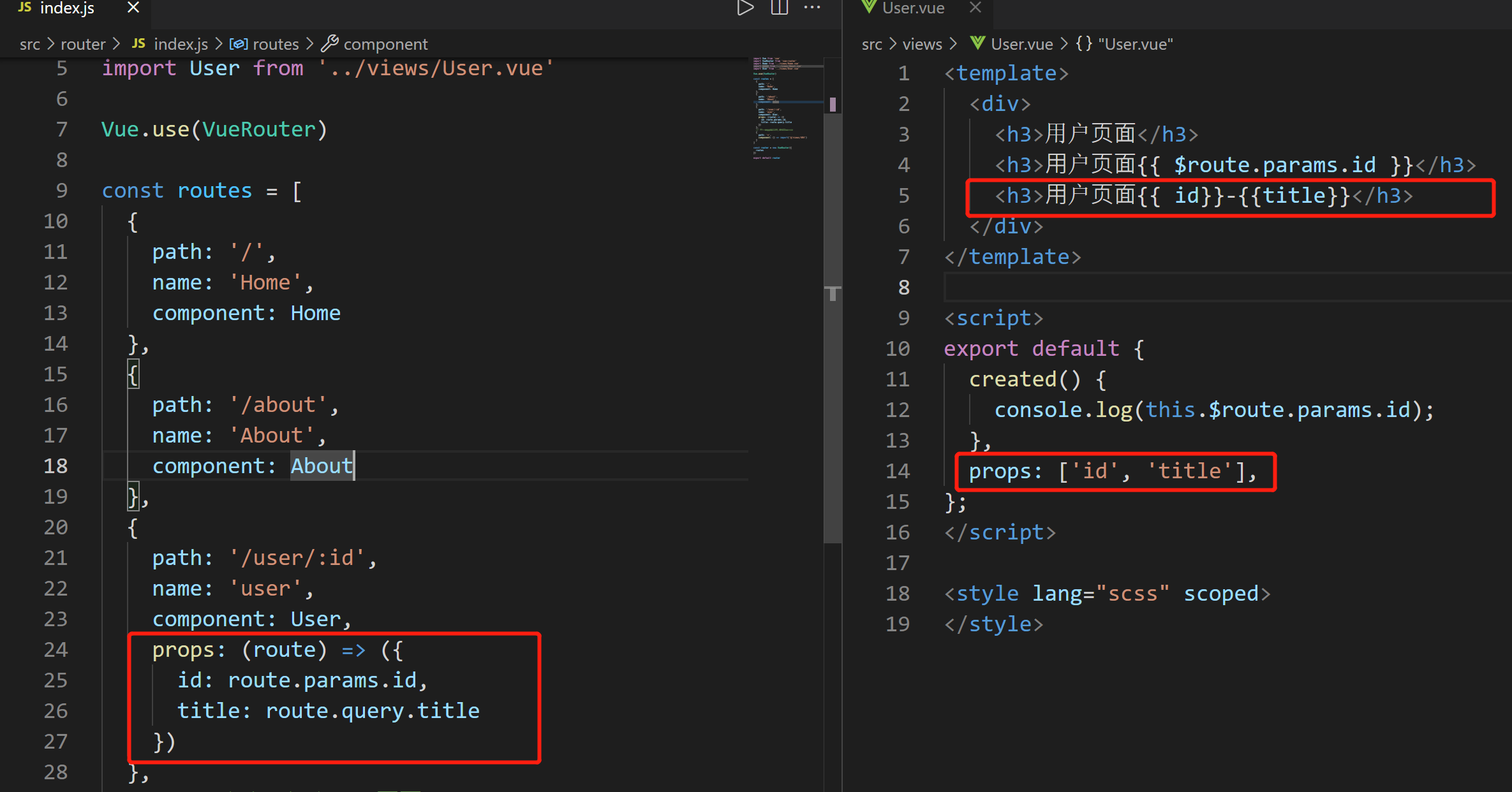Click the routes symbol icon in breadcrumb
Image resolution: width=1512 pixels, height=792 pixels.
tap(239, 43)
